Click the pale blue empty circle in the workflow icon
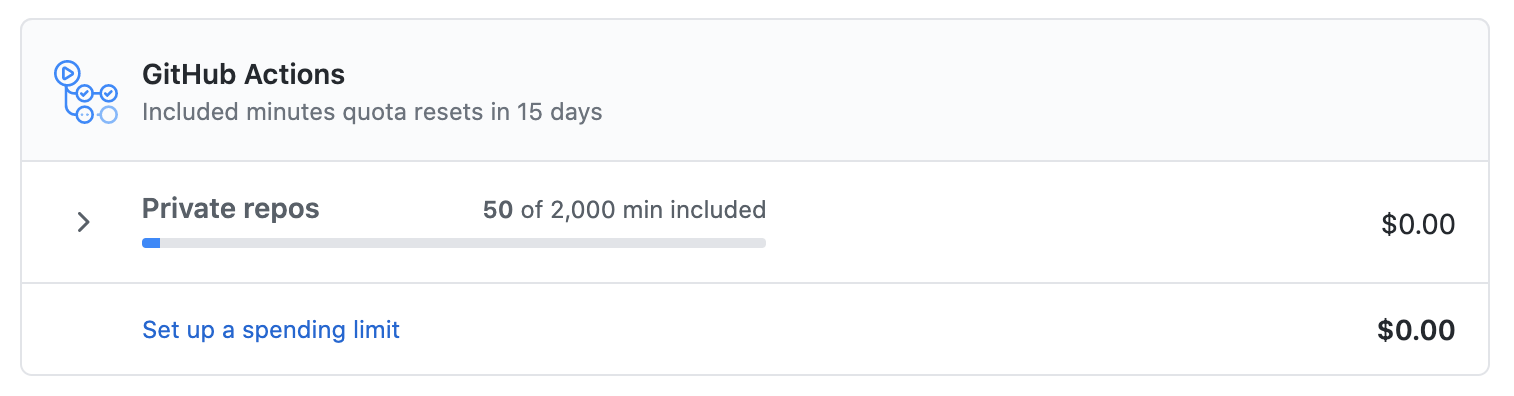 click(x=109, y=115)
